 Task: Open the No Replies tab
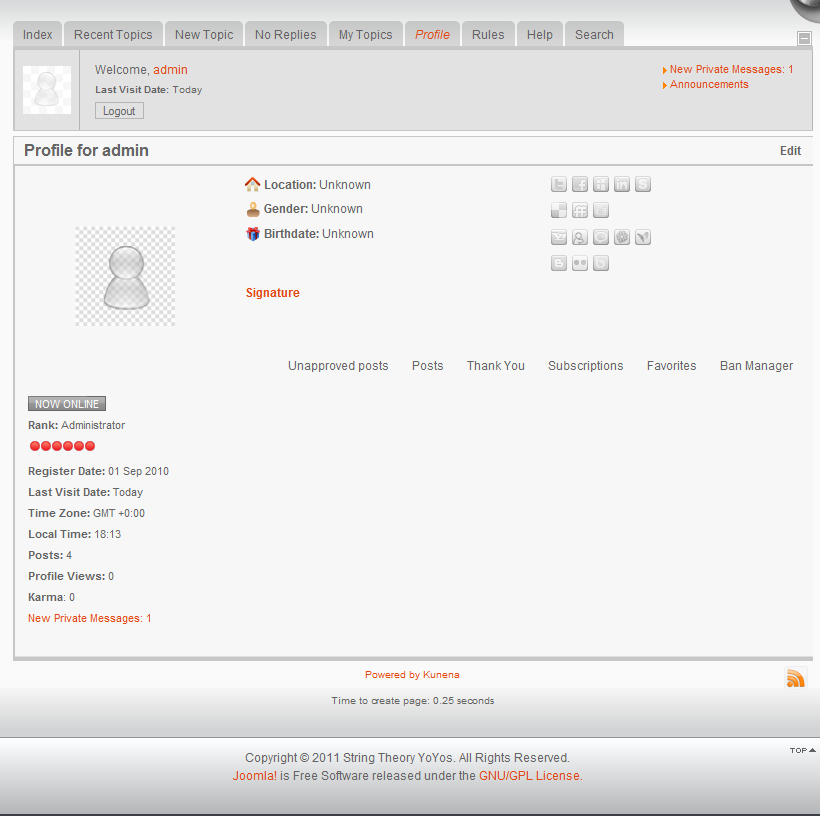(285, 34)
